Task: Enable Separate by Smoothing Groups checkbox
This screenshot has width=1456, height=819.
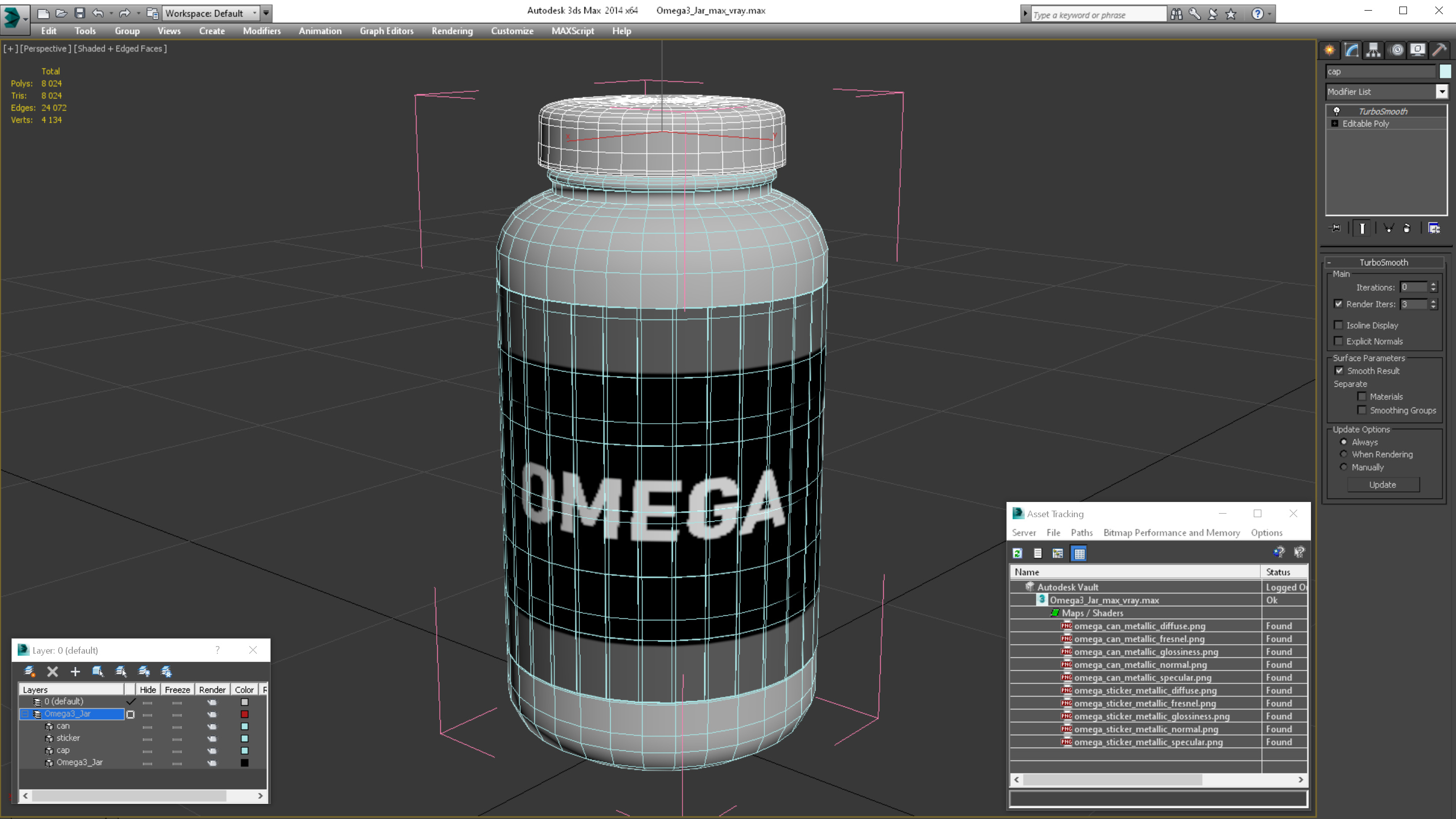Action: click(1361, 411)
